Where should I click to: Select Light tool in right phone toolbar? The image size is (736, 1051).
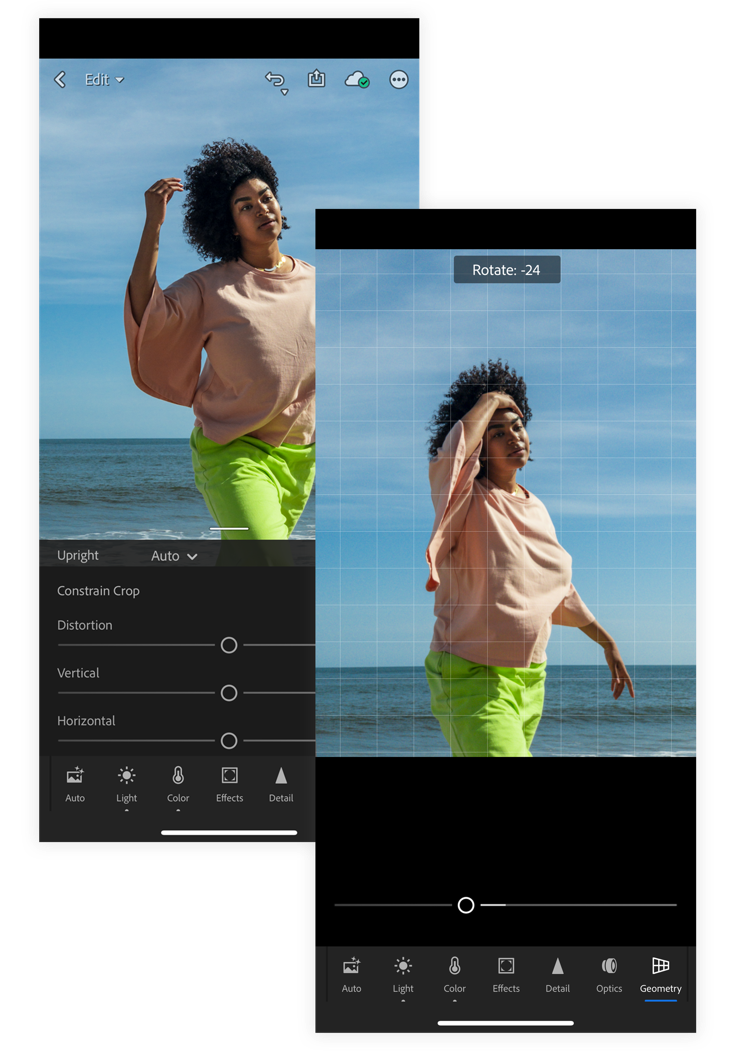click(403, 975)
